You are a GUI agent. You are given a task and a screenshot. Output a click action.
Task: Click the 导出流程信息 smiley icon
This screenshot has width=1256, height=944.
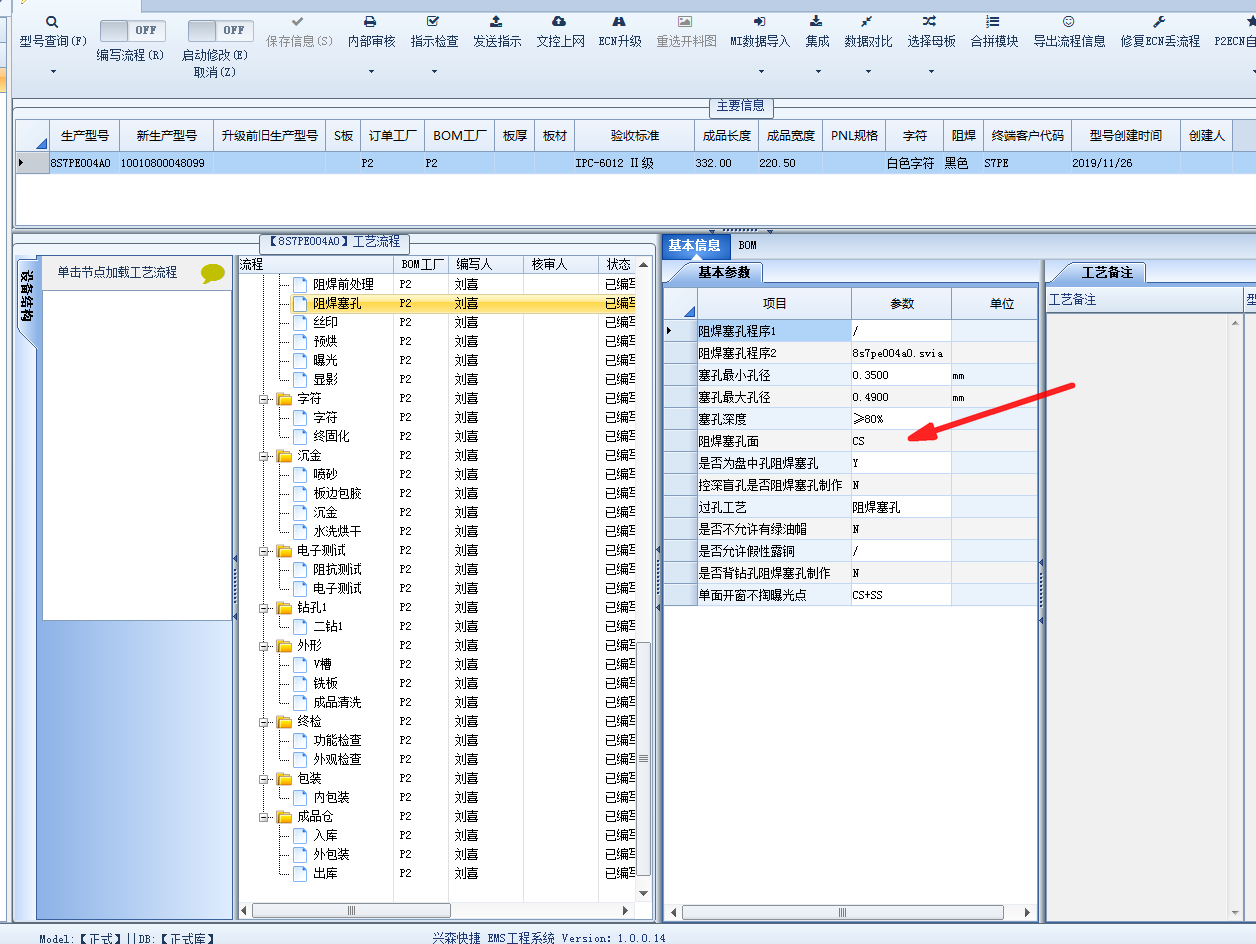coord(1068,21)
